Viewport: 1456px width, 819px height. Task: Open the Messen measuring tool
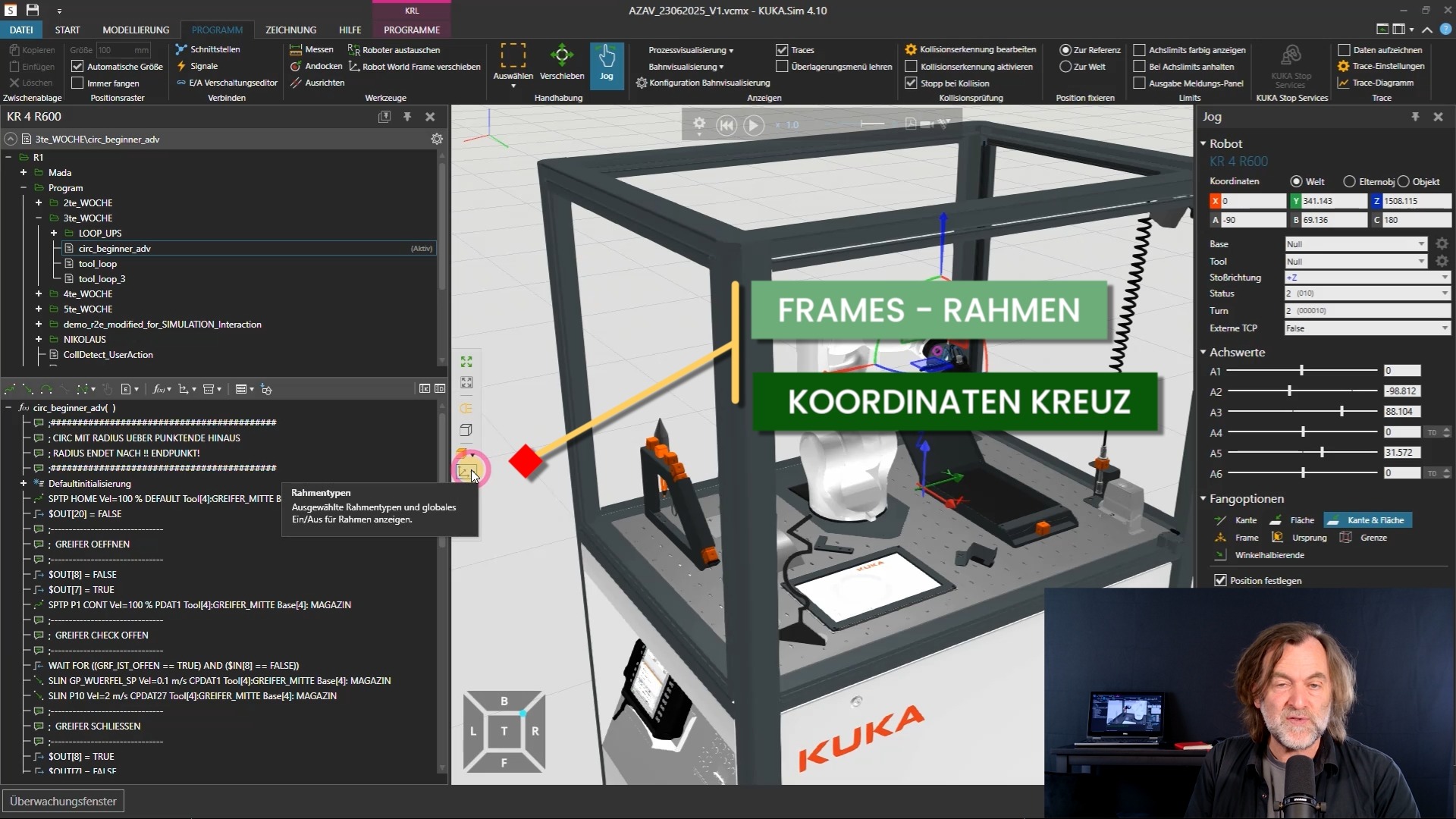pos(312,49)
